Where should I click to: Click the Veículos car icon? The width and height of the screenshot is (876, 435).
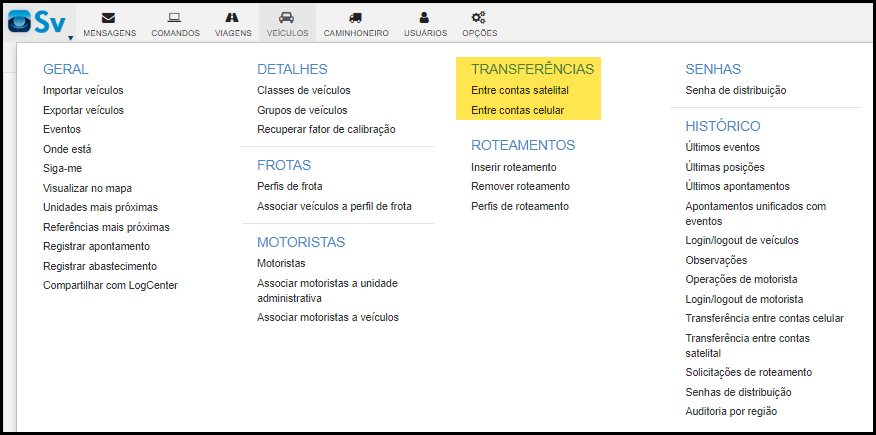pyautogui.click(x=287, y=18)
